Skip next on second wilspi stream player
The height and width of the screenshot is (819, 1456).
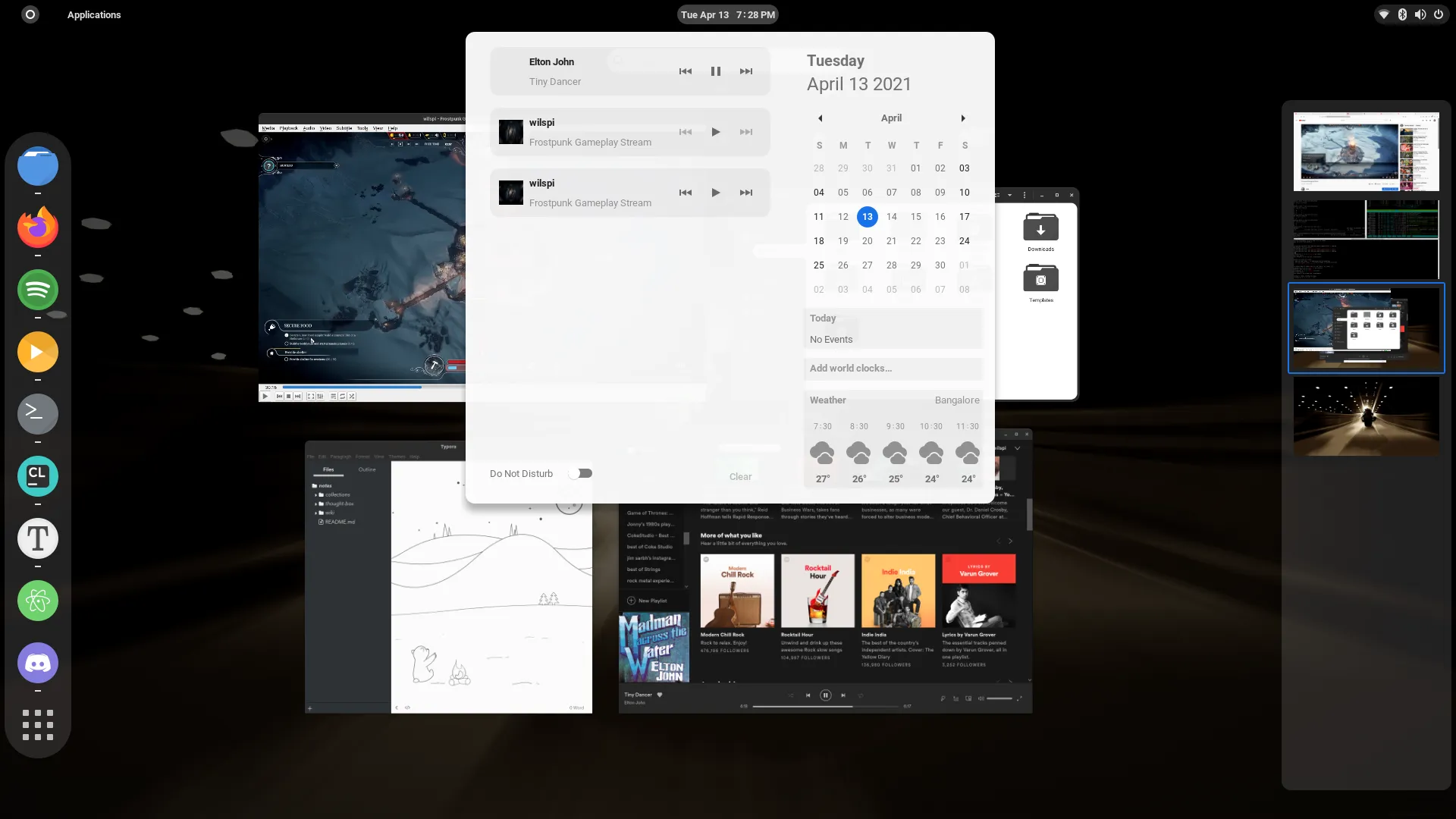746,193
